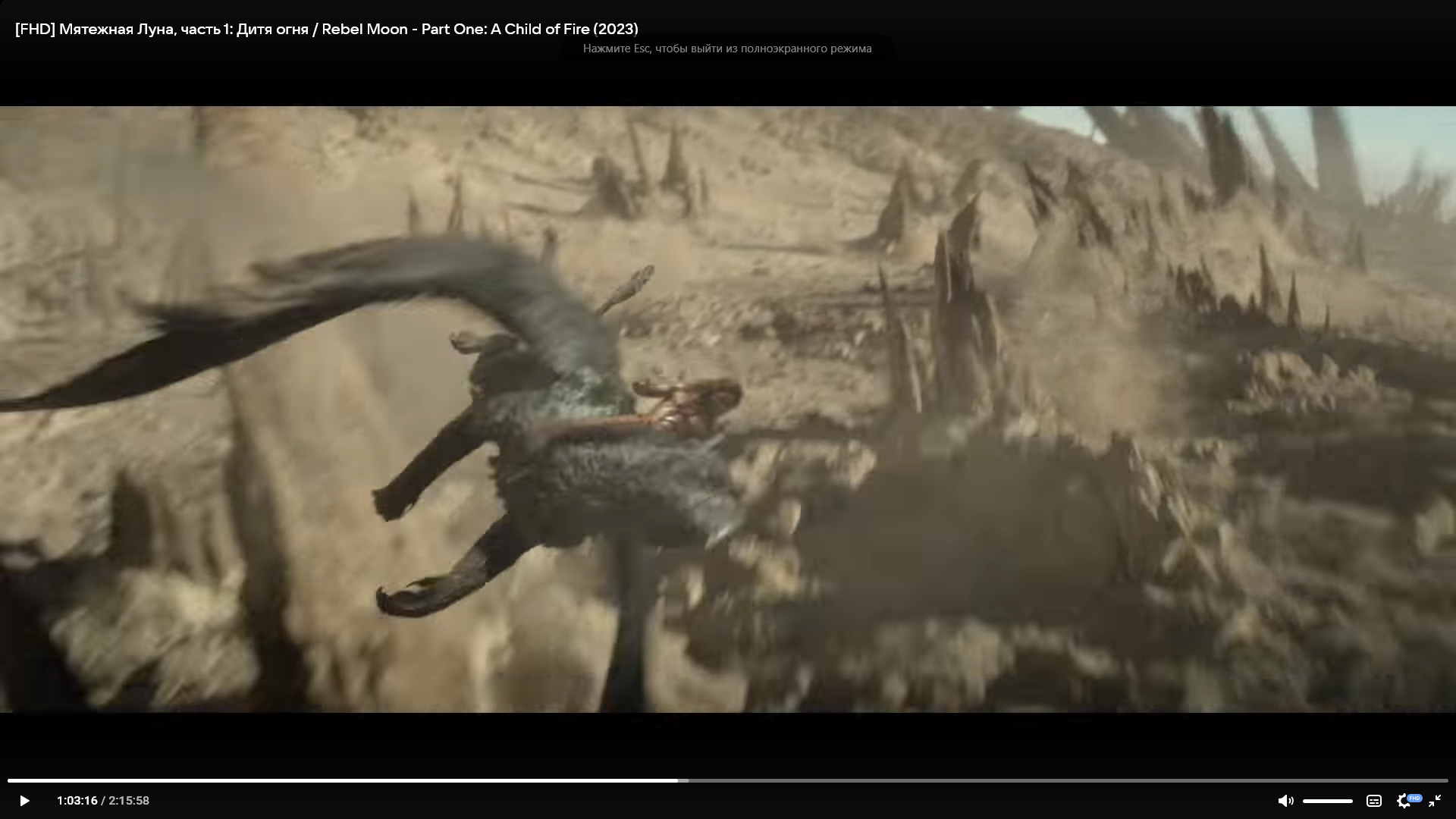Click the buffered end of the progress bar

click(685, 780)
